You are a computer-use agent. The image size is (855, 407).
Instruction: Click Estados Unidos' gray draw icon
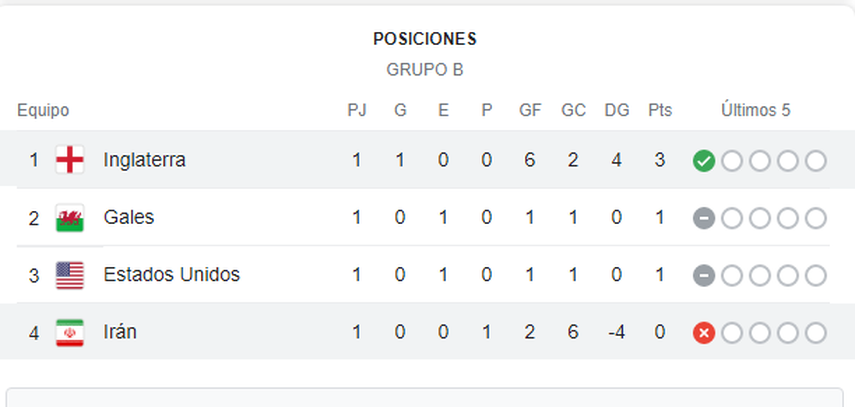(x=704, y=276)
